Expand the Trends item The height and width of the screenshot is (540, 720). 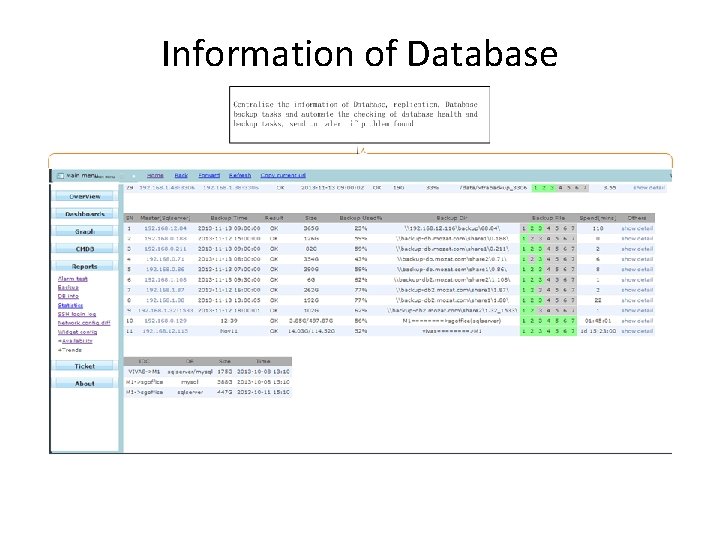click(x=70, y=350)
